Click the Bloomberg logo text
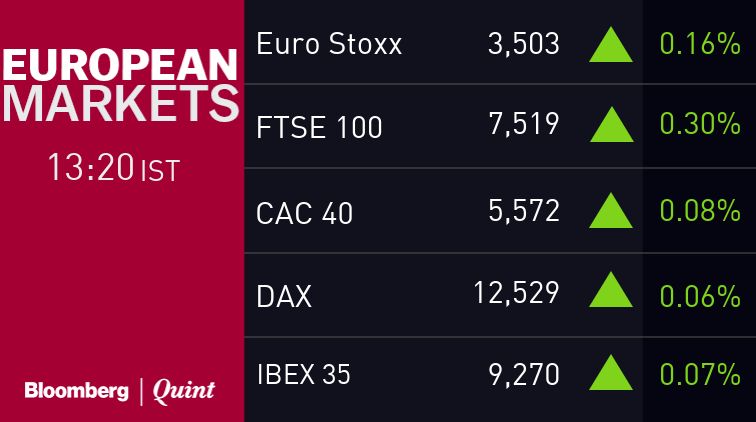This screenshot has width=756, height=422. pyautogui.click(x=76, y=391)
